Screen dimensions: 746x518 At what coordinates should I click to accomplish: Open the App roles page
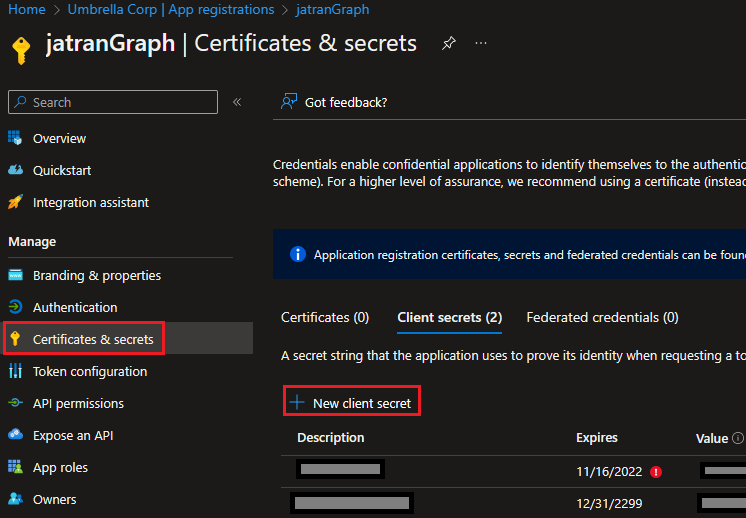(60, 468)
